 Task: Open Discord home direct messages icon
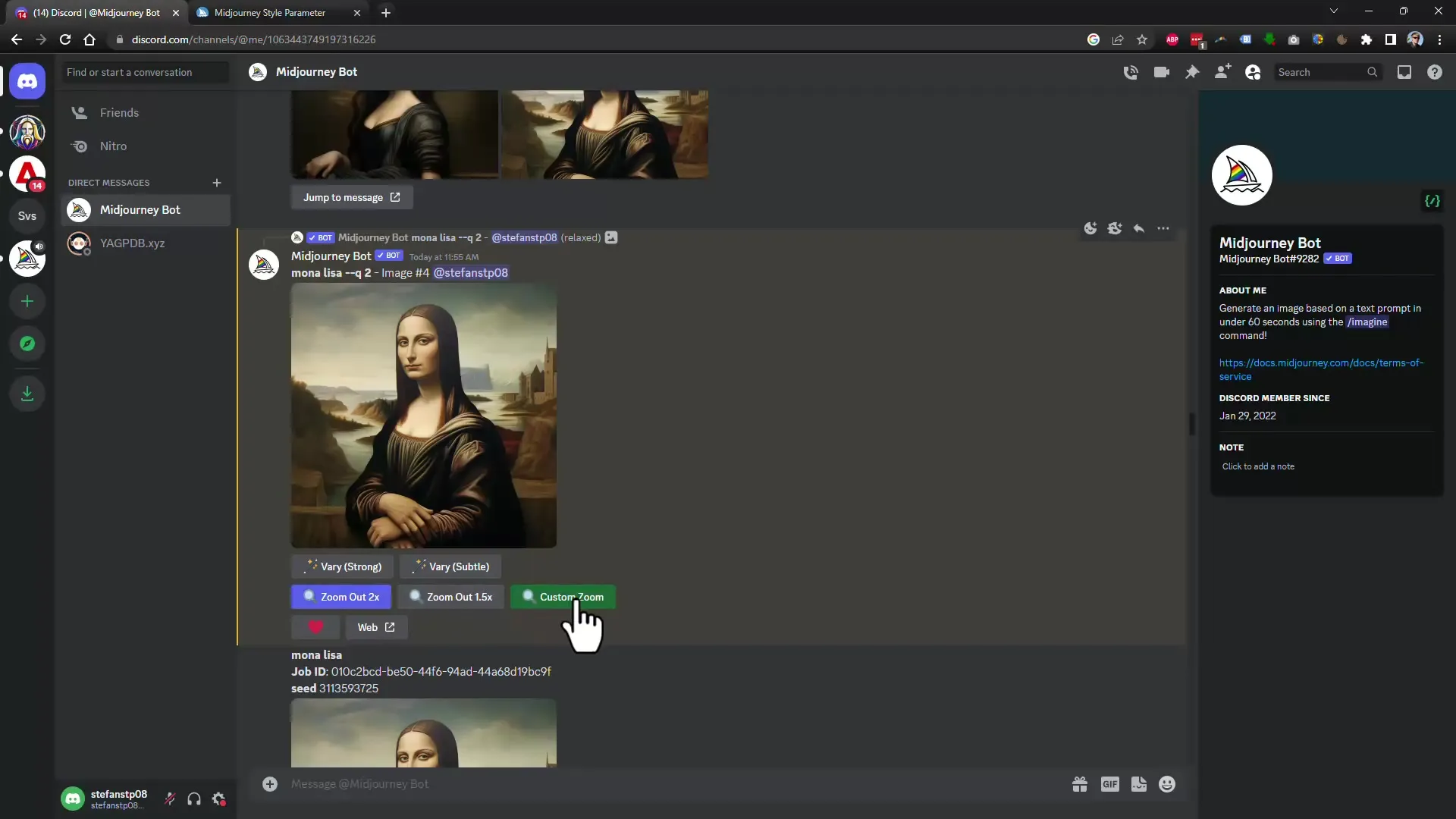click(27, 80)
